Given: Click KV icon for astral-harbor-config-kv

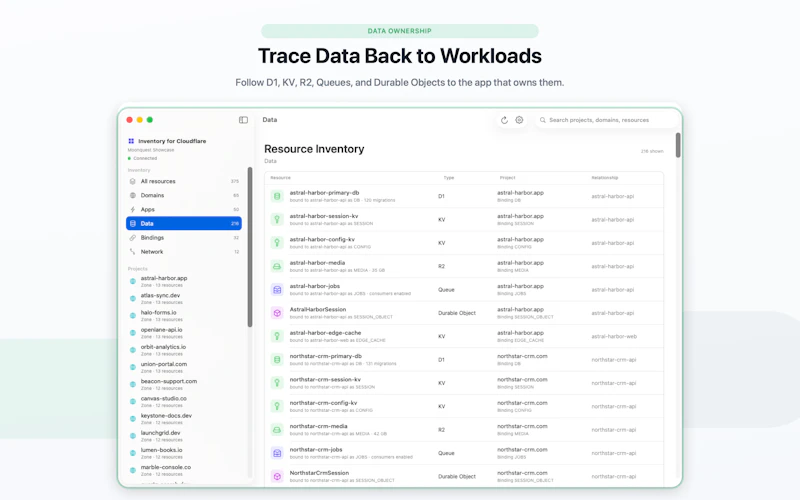Looking at the screenshot, I should click(277, 243).
